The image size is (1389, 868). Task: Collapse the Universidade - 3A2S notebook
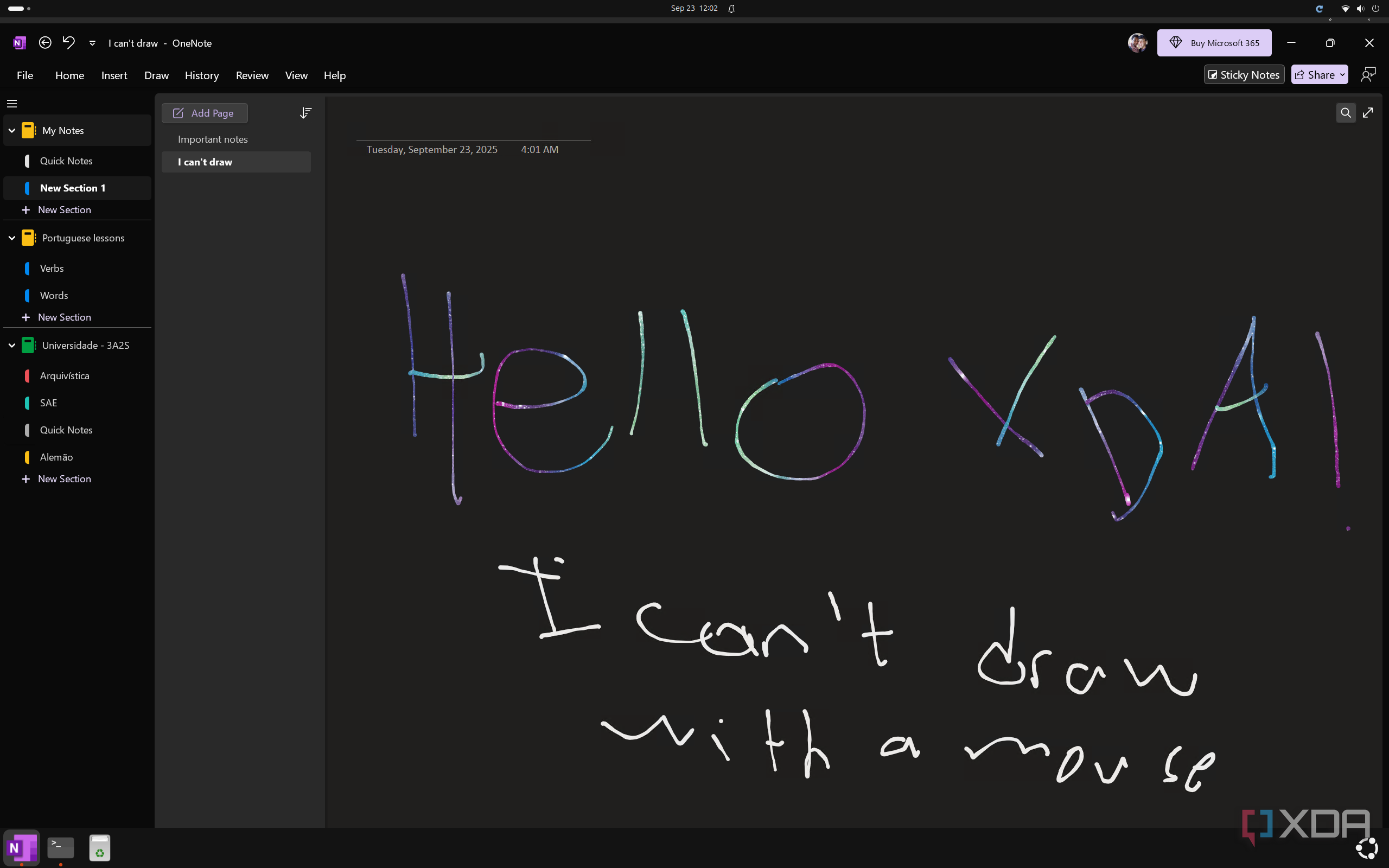coord(11,345)
